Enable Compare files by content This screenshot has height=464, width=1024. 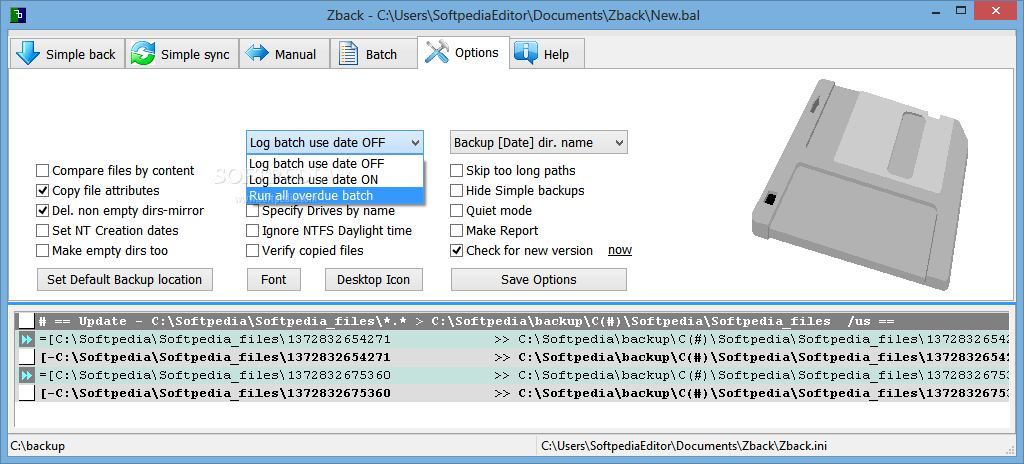pos(115,171)
